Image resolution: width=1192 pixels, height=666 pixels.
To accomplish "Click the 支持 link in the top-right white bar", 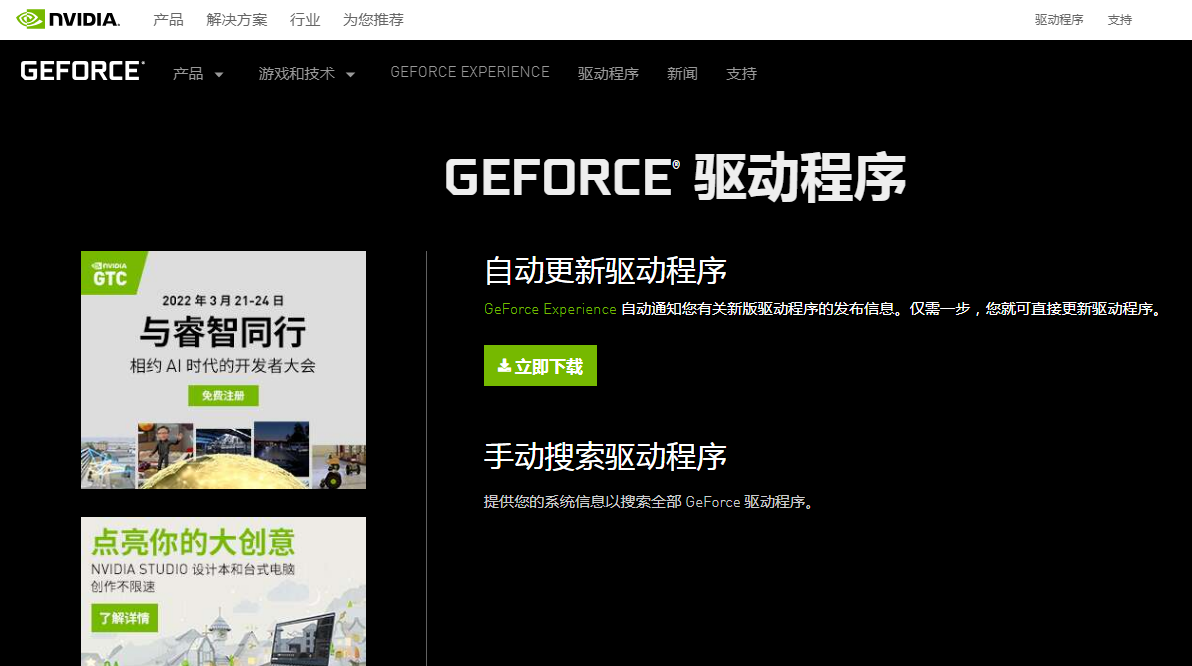I will pos(1120,20).
